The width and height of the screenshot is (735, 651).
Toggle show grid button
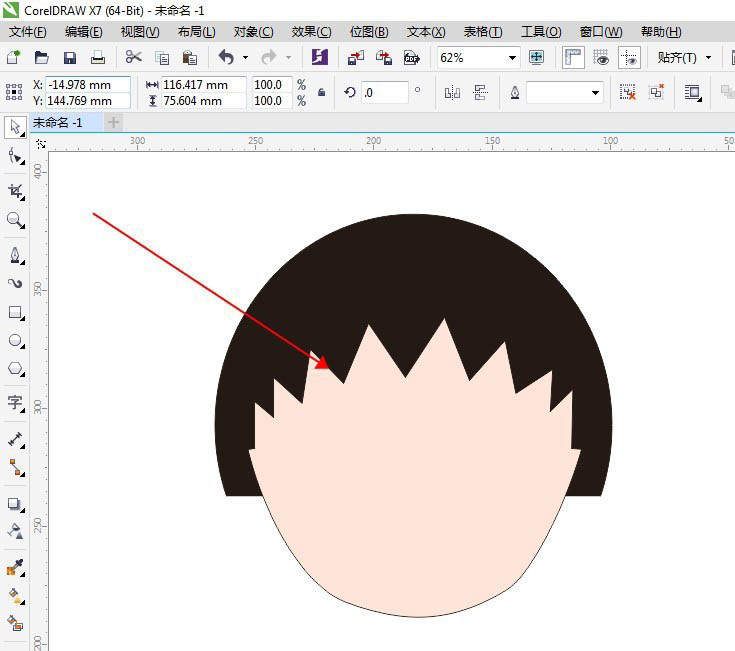pyautogui.click(x=601, y=58)
